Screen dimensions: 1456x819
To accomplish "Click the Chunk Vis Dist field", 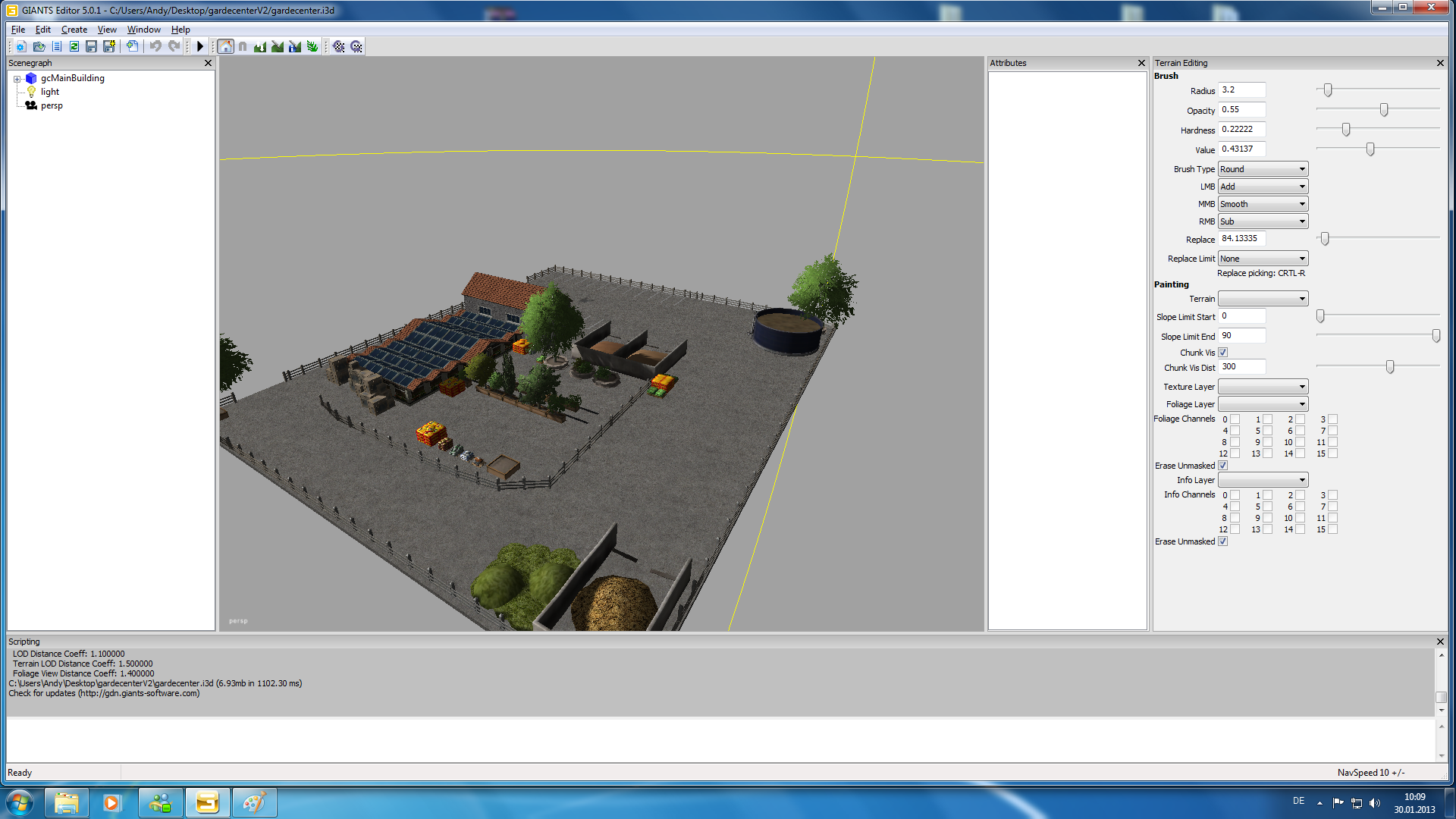I will pos(1241,367).
